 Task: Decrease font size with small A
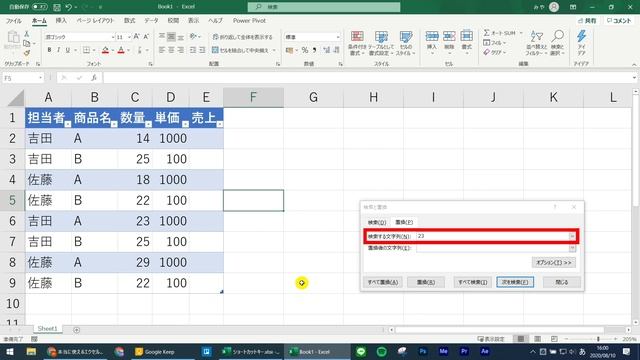tap(146, 37)
